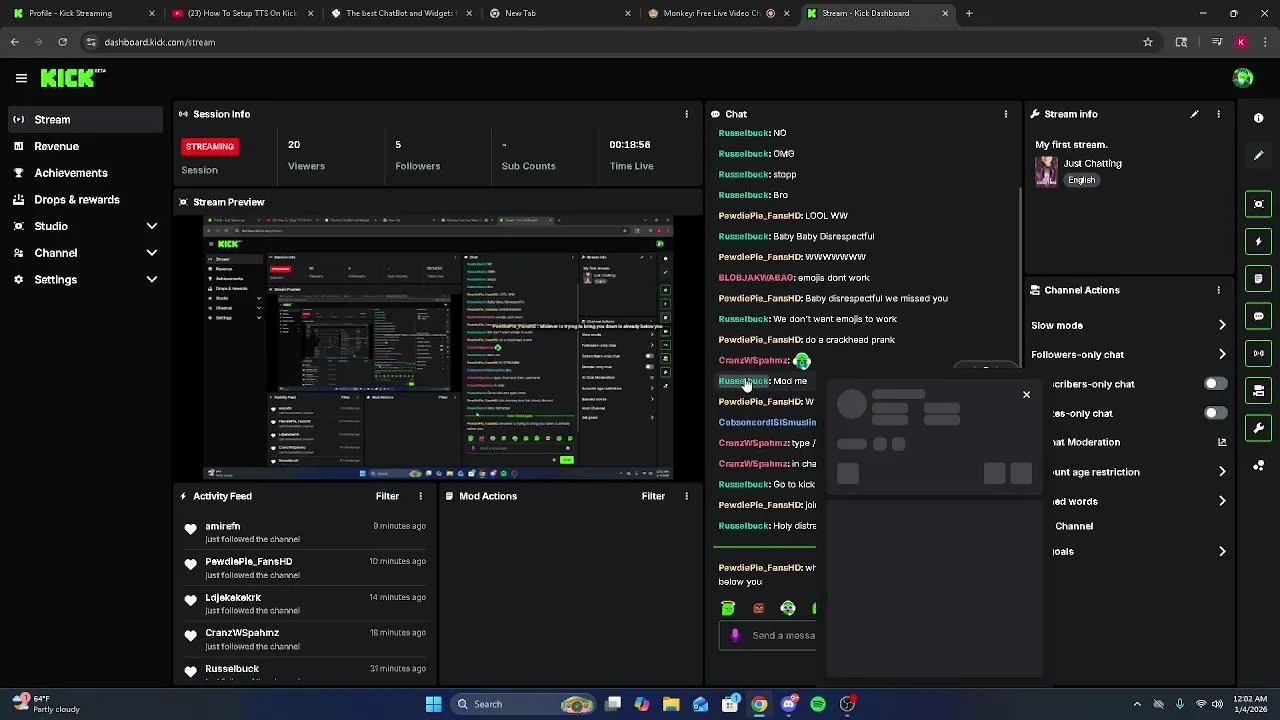Toggle the note widget icon in right rail
1280x720 pixels.
coord(1258,278)
